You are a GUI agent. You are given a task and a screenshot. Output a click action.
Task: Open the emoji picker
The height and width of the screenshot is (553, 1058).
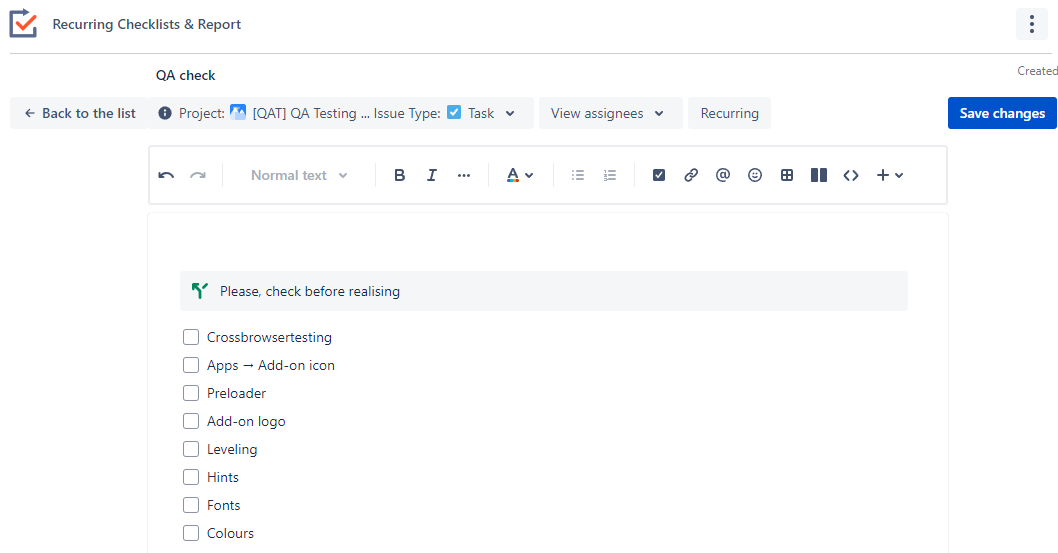755,175
